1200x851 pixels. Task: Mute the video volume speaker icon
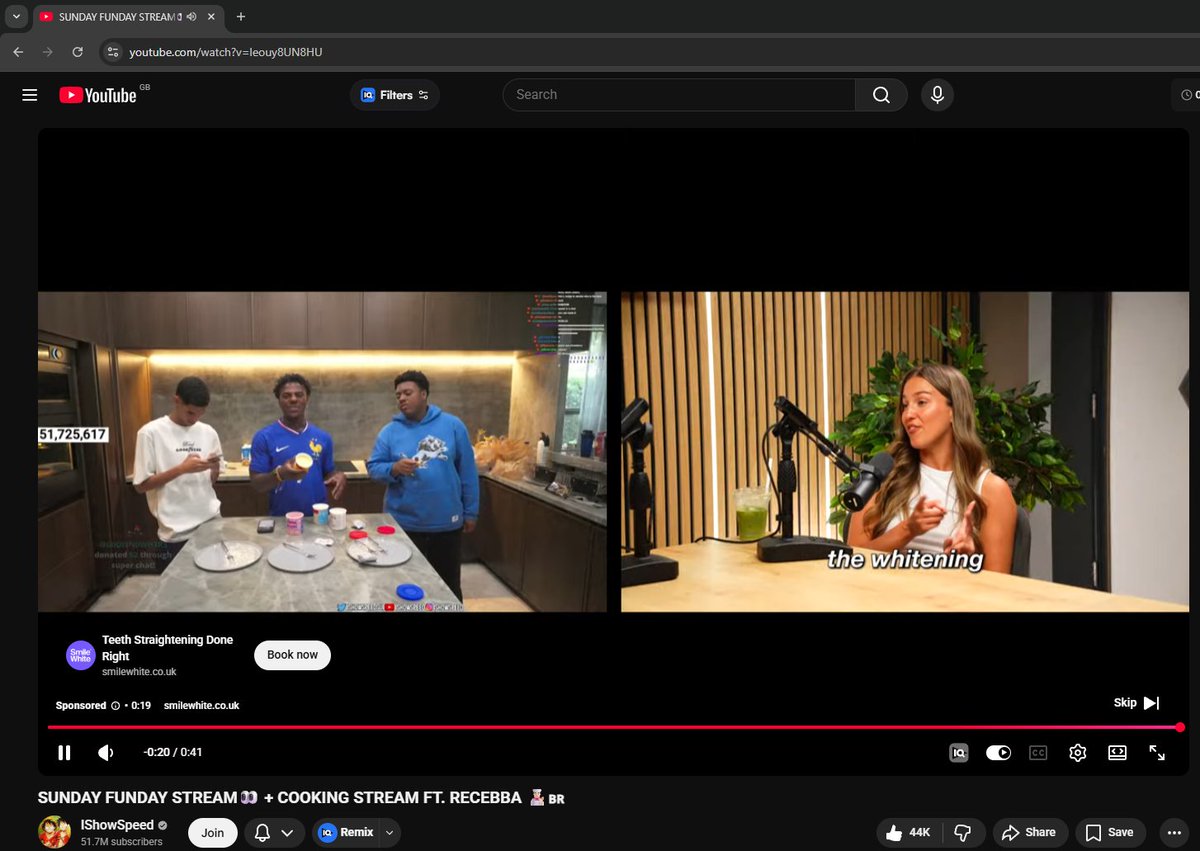[x=106, y=753]
